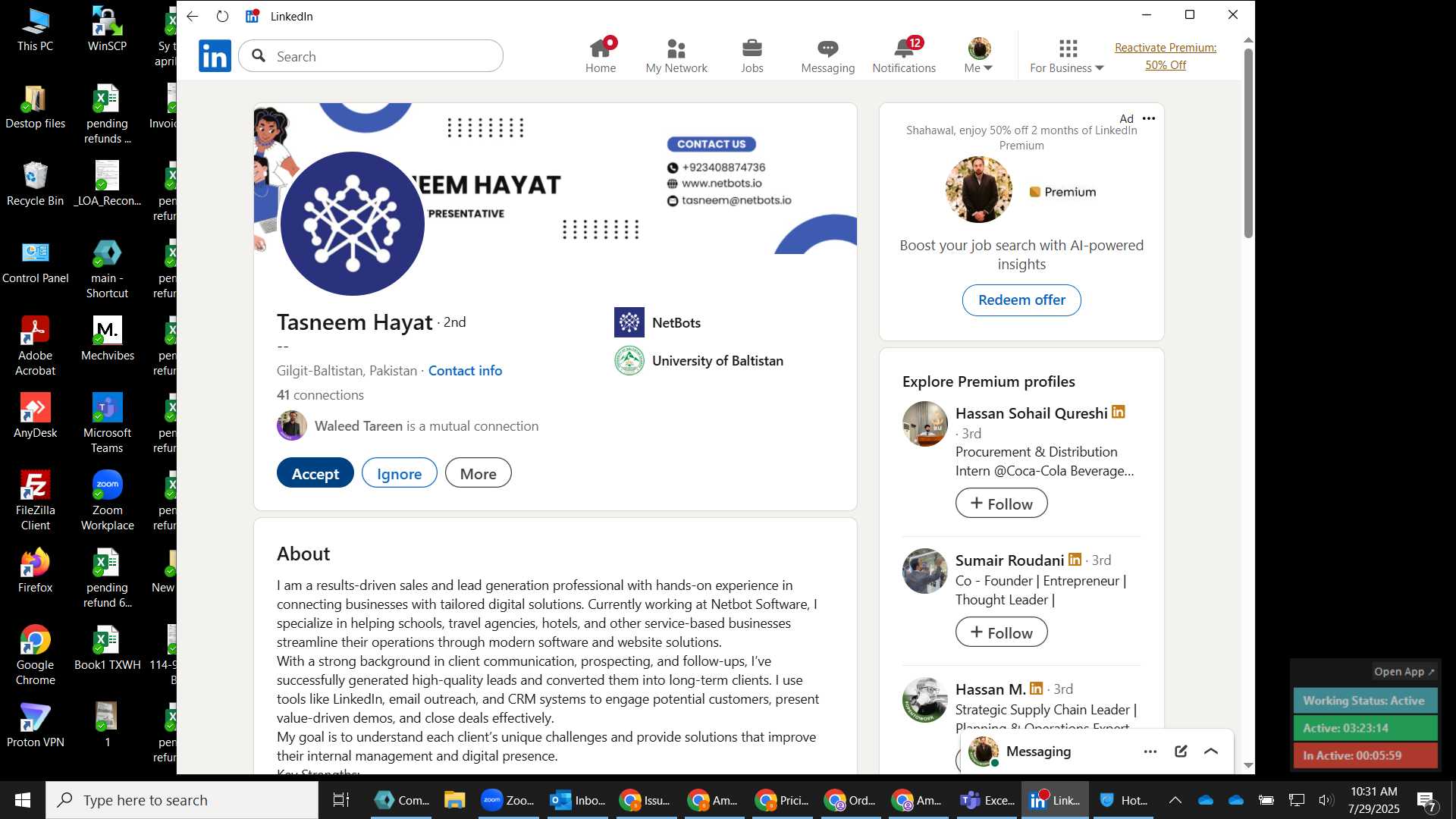This screenshot has height=819, width=1456.
Task: Open University of Baltistan page
Action: pos(698,361)
